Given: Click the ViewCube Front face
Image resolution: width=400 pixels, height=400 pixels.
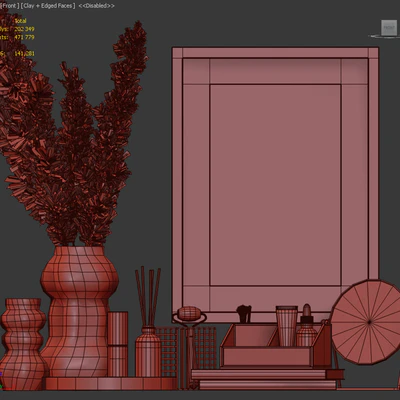Looking at the screenshot, I should [389, 27].
